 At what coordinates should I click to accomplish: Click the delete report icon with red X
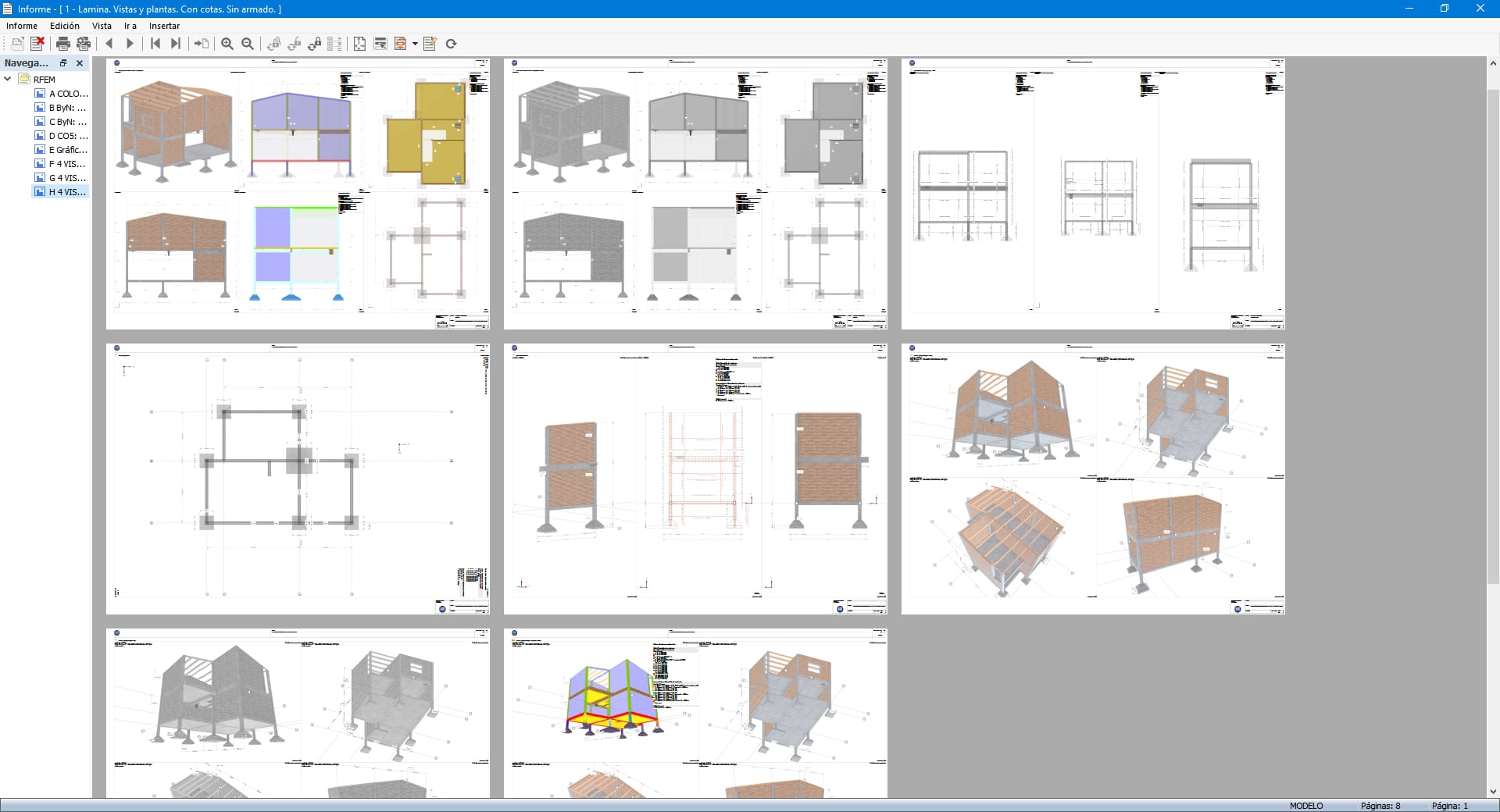click(37, 44)
